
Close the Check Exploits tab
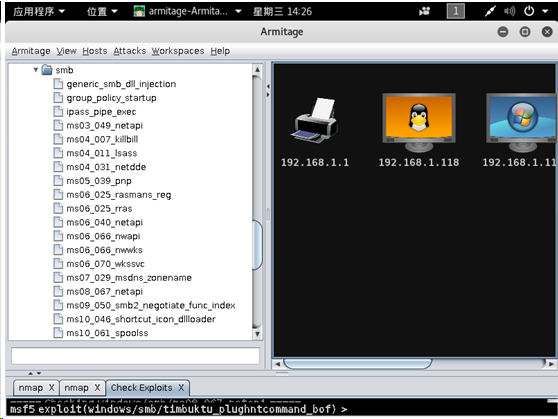click(181, 387)
